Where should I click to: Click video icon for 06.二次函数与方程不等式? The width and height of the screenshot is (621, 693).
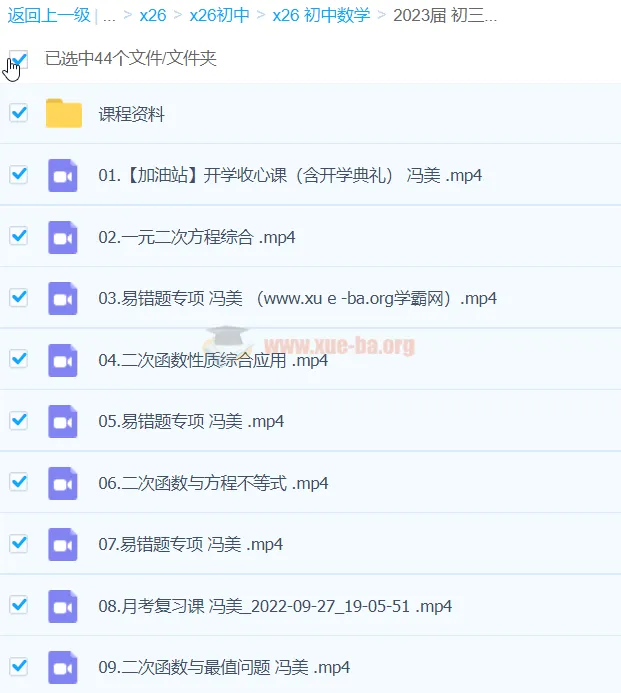tap(63, 483)
